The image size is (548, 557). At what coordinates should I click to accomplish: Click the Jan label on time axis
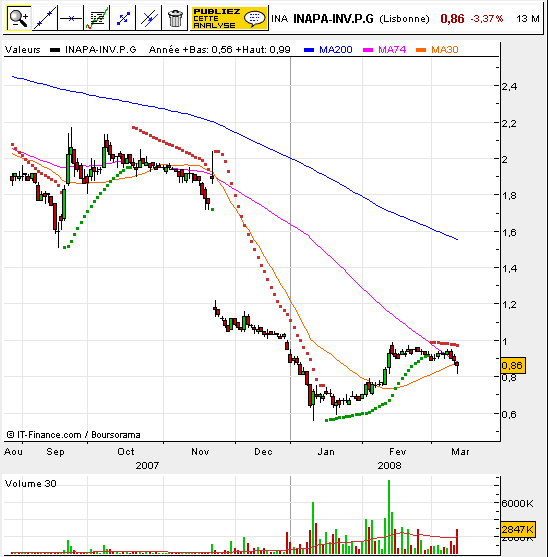(x=326, y=452)
